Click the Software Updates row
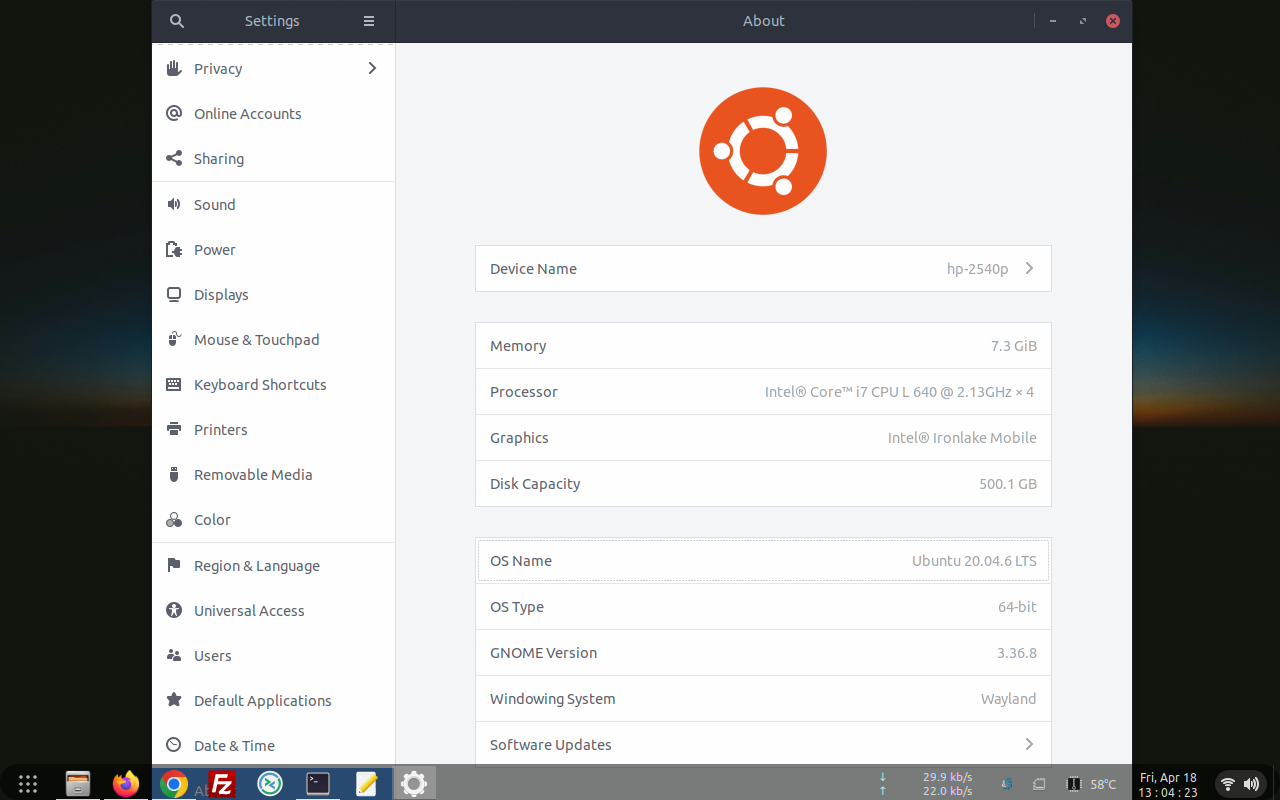1280x800 pixels. [763, 744]
